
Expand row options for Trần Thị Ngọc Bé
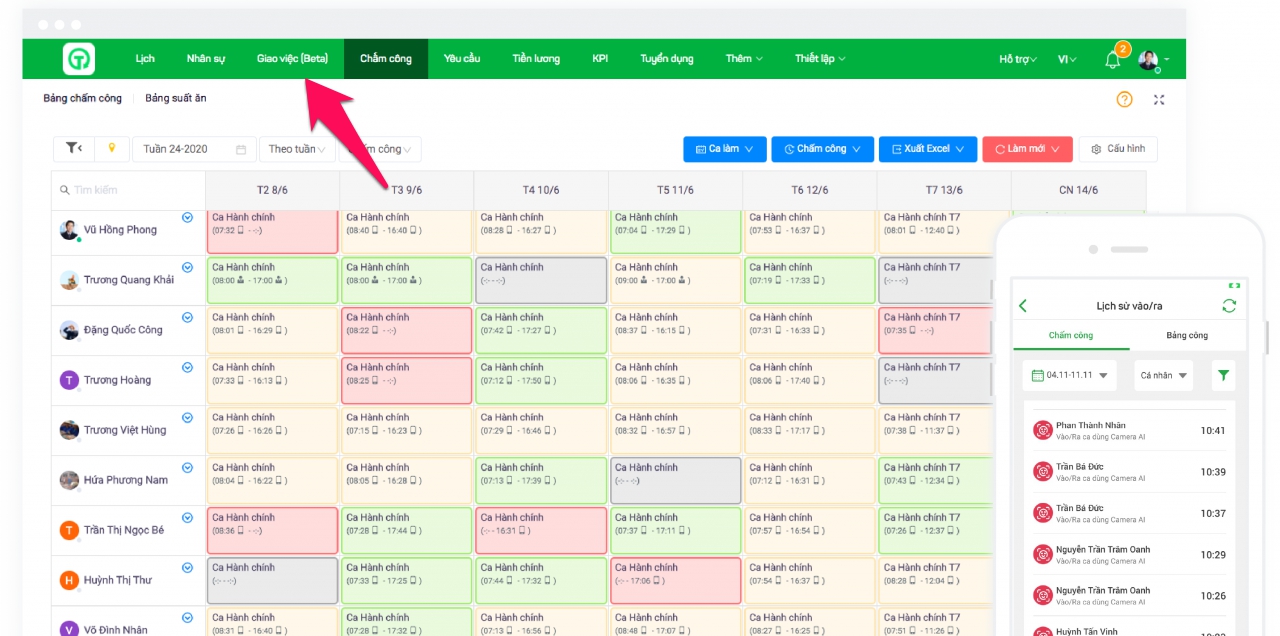[x=187, y=518]
